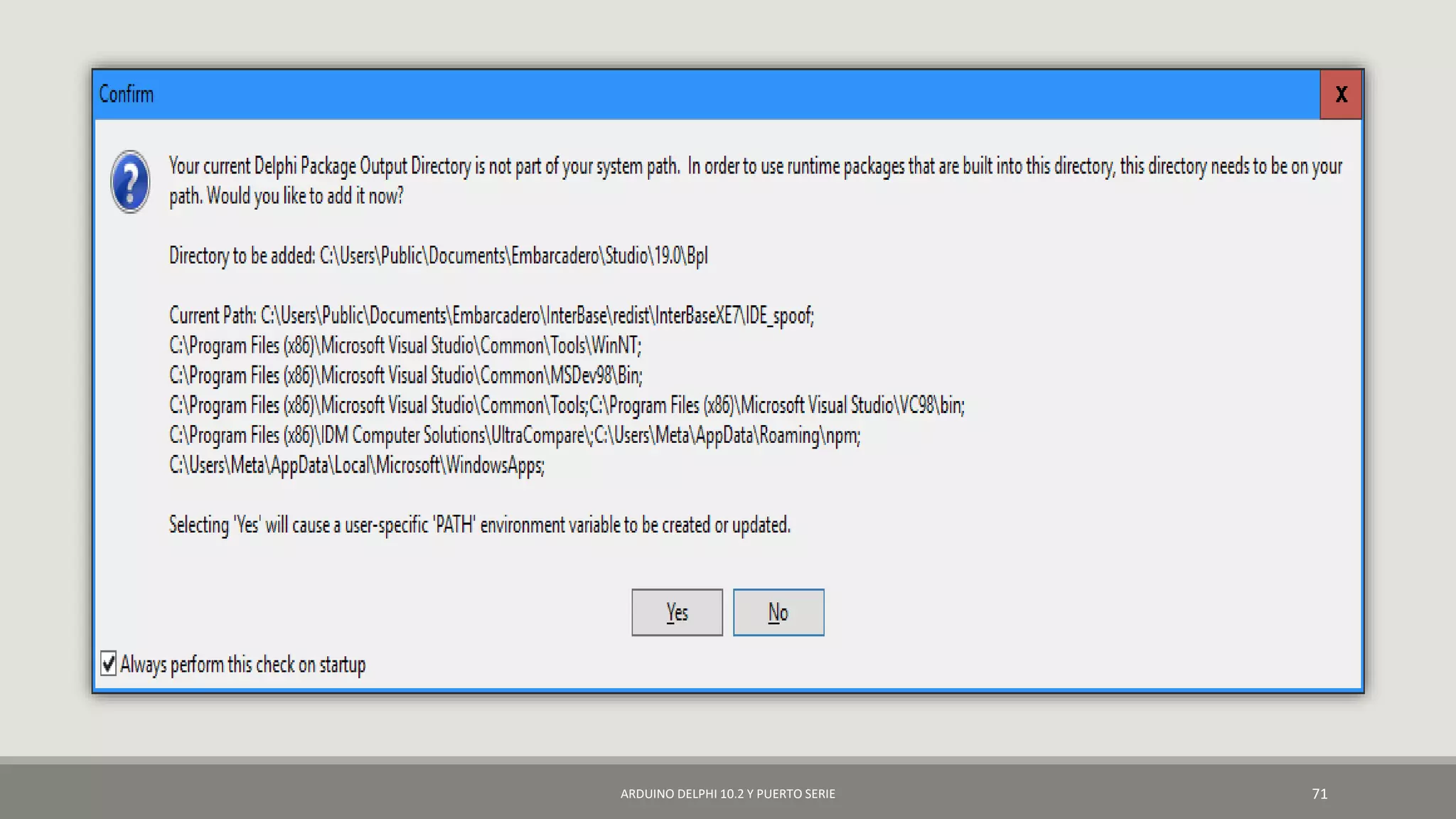Click the slide page number 71

1319,793
